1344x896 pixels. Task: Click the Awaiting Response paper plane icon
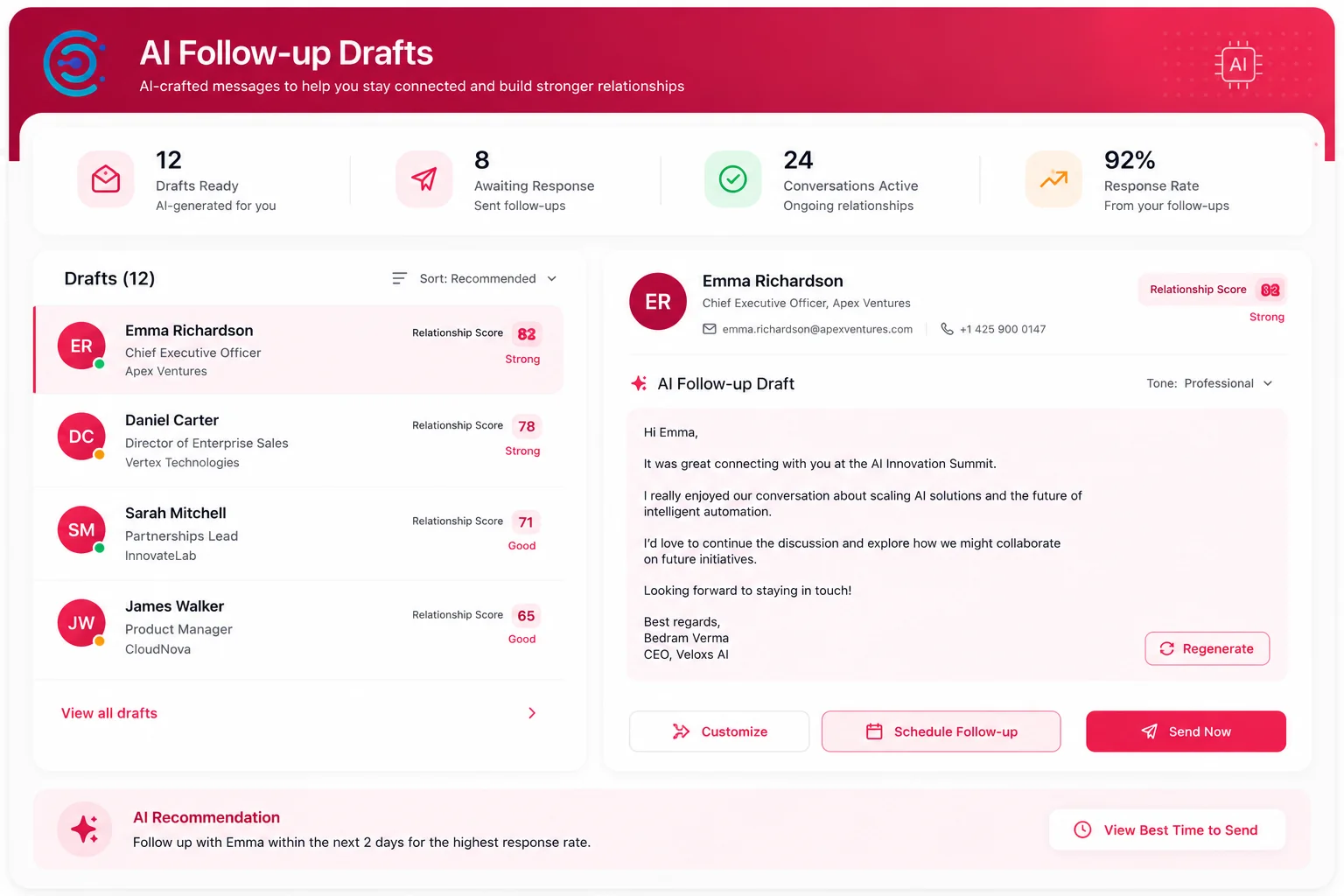424,179
